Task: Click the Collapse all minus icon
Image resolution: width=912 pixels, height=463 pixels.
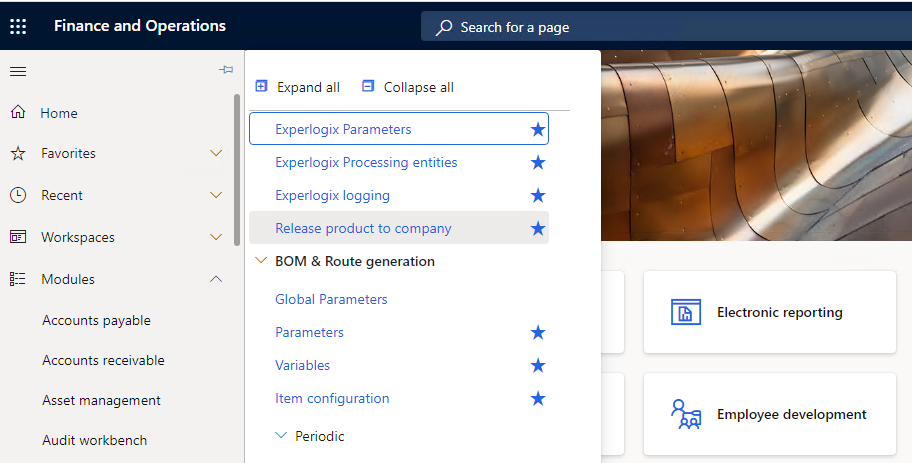Action: coord(368,86)
